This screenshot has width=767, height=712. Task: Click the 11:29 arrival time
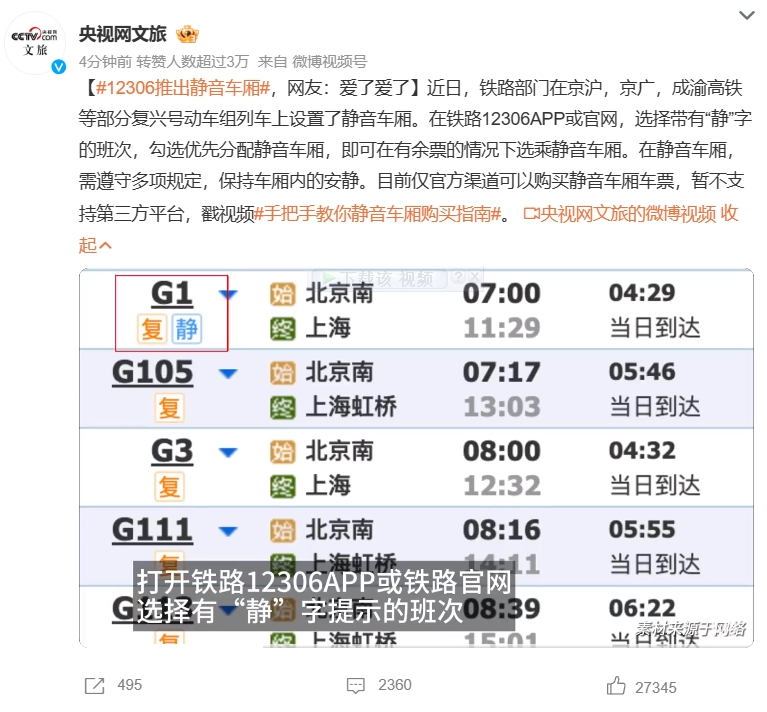502,328
